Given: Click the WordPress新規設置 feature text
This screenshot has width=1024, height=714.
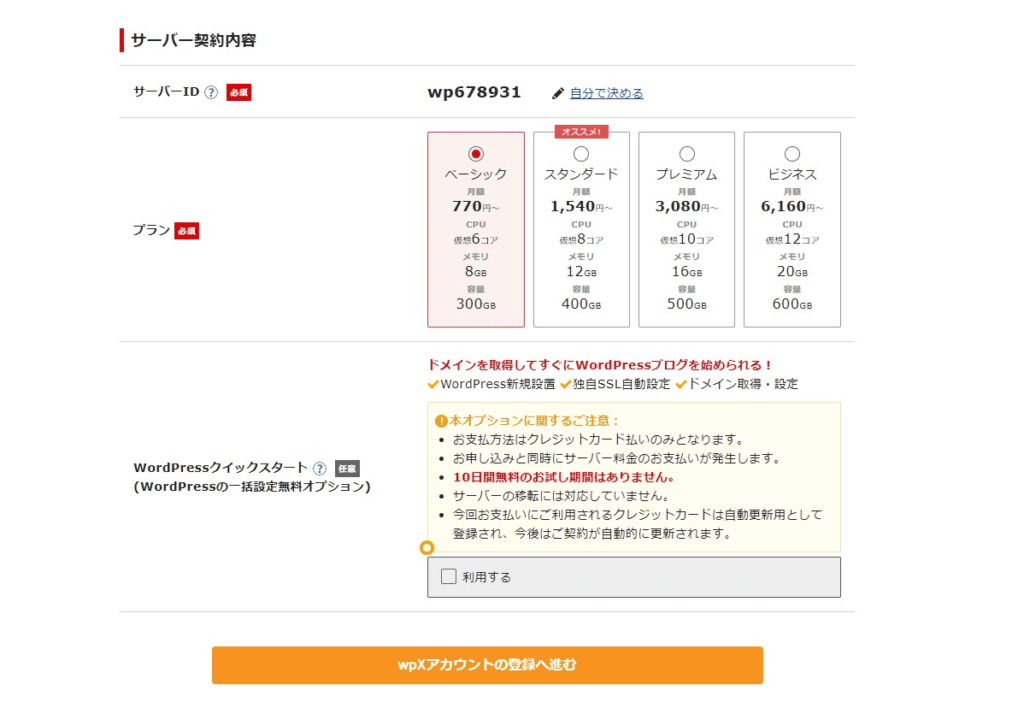Looking at the screenshot, I should point(498,384).
